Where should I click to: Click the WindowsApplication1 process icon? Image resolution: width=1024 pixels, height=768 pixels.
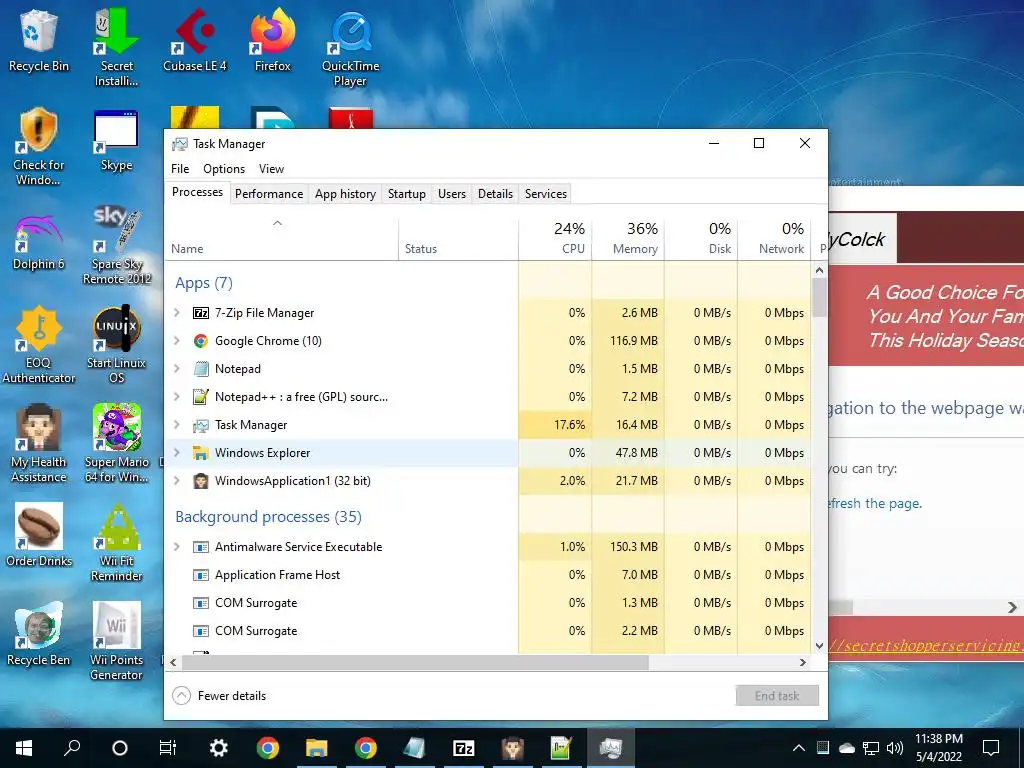[x=200, y=481]
